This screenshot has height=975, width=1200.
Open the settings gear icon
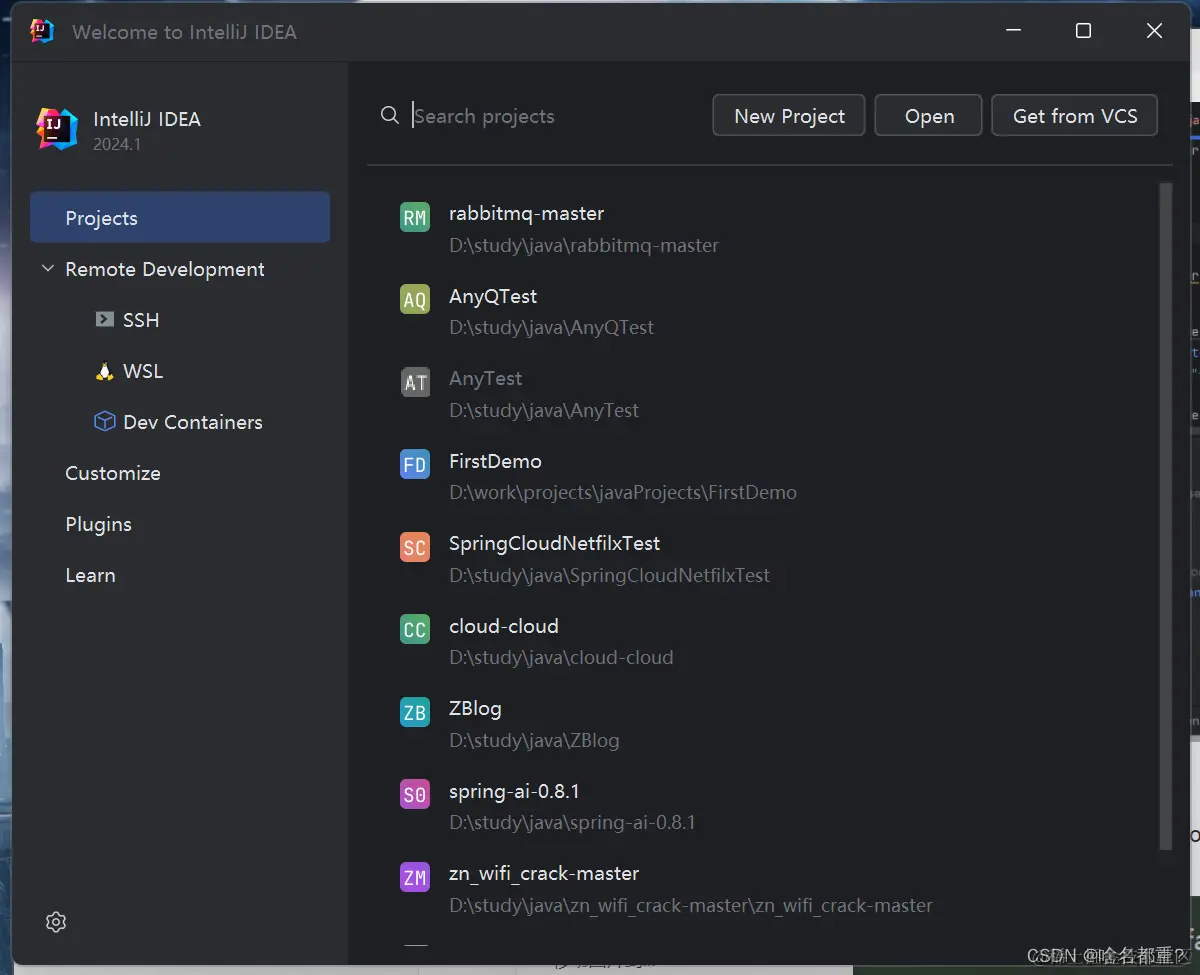pos(56,922)
